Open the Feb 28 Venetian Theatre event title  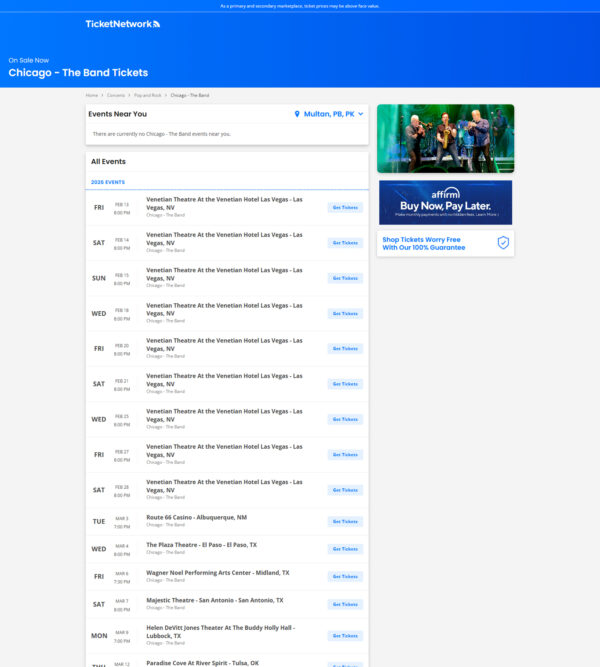tap(224, 485)
